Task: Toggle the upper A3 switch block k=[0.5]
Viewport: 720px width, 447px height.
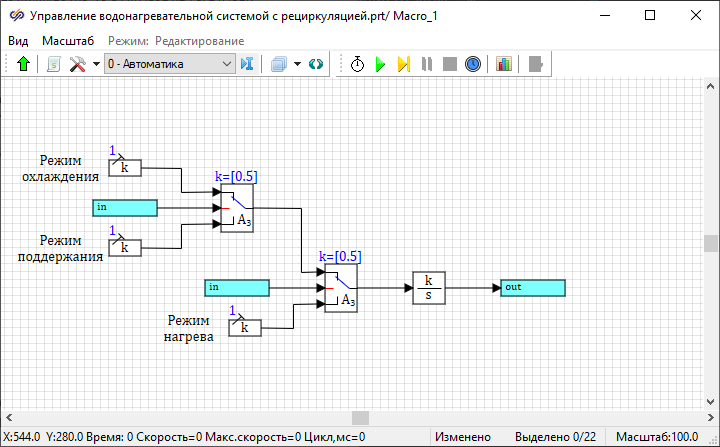Action: pos(237,208)
